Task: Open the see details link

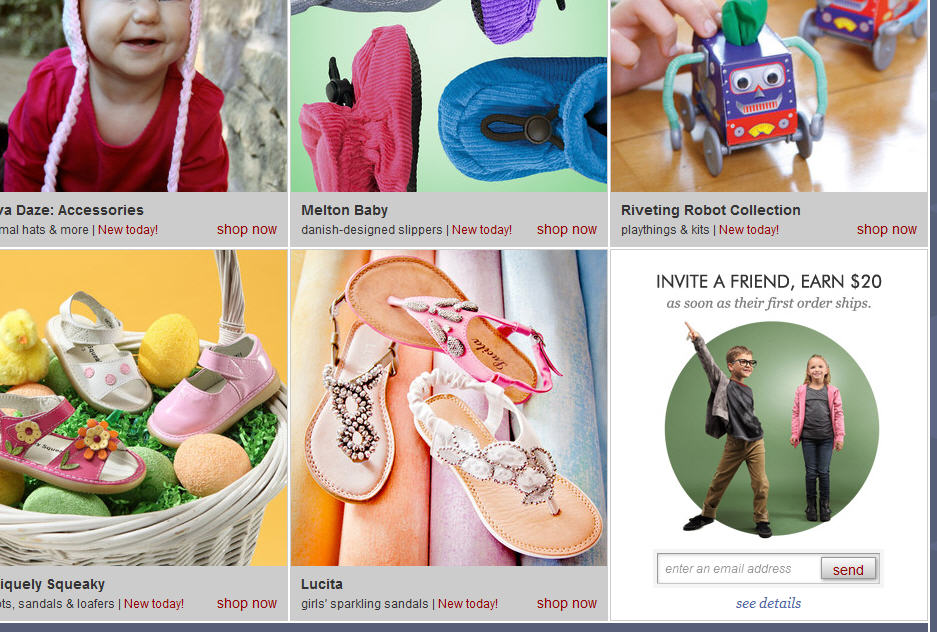Action: [768, 603]
